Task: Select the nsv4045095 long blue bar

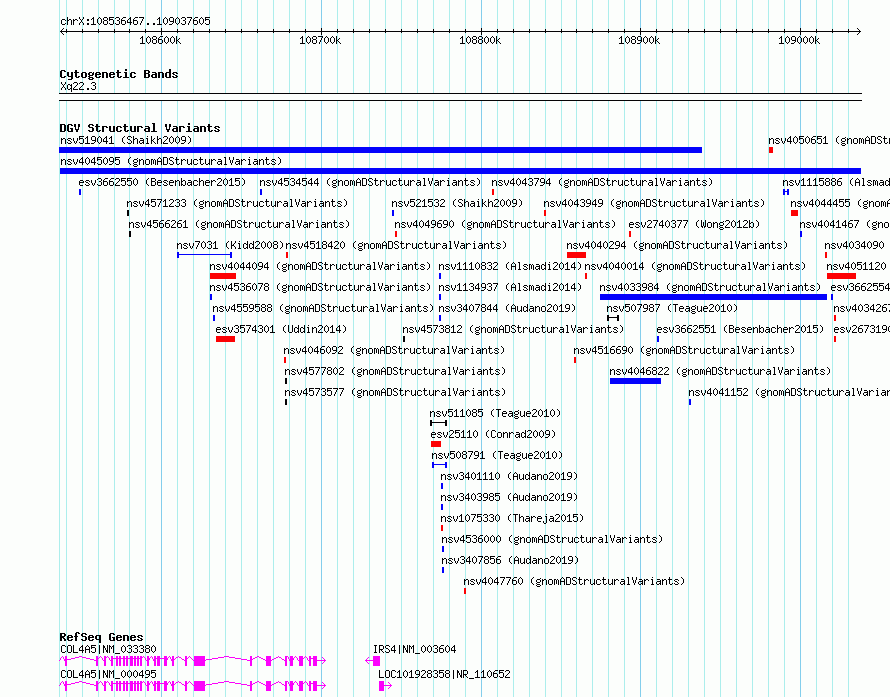Action: pyautogui.click(x=460, y=171)
